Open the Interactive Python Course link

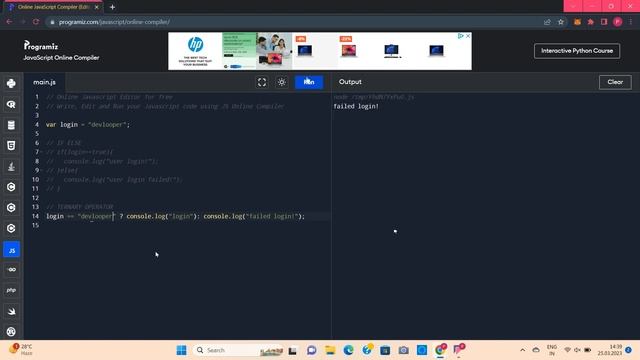[x=577, y=51]
